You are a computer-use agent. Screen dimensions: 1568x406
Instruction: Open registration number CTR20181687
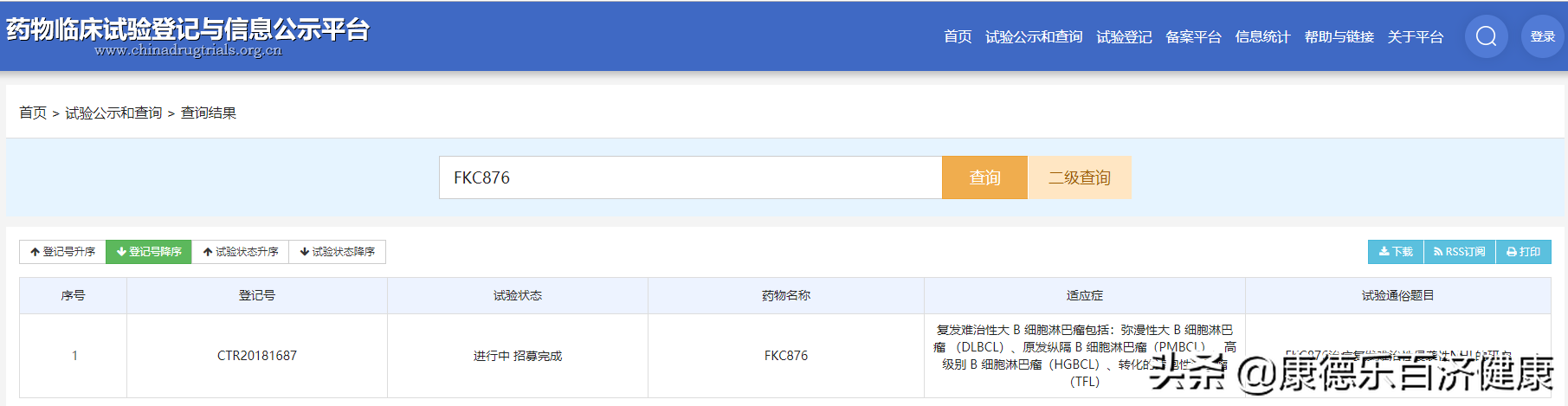pos(257,356)
